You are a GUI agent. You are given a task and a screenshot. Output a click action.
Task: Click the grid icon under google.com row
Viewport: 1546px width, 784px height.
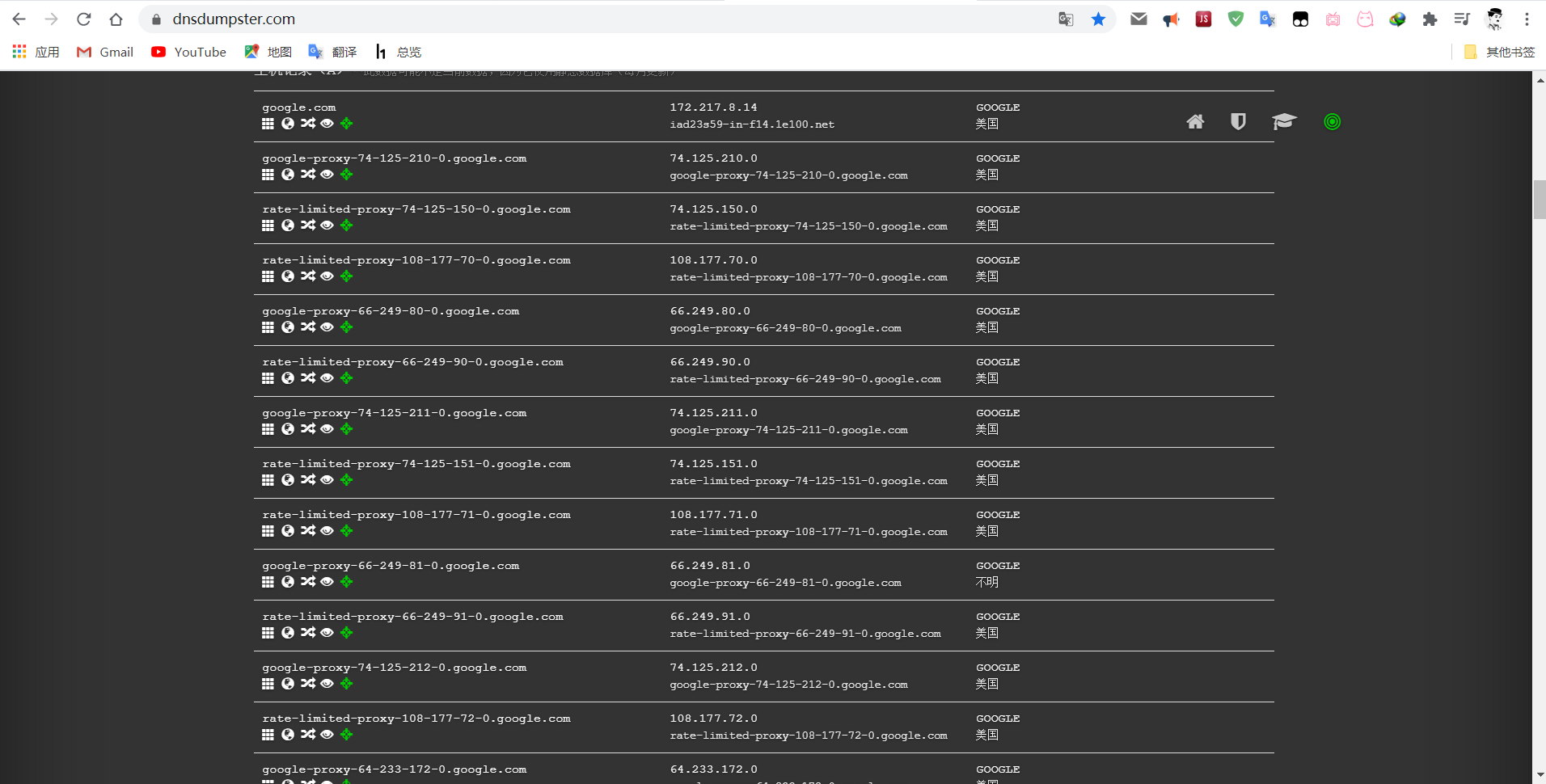[x=268, y=124]
